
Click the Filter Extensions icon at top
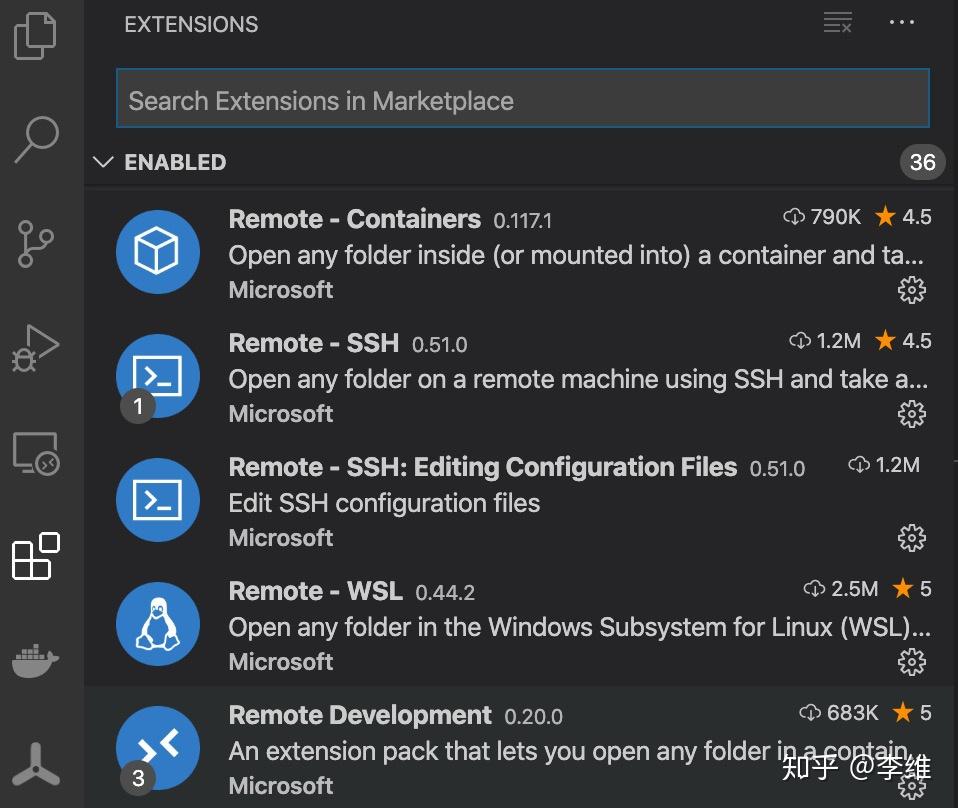(837, 23)
